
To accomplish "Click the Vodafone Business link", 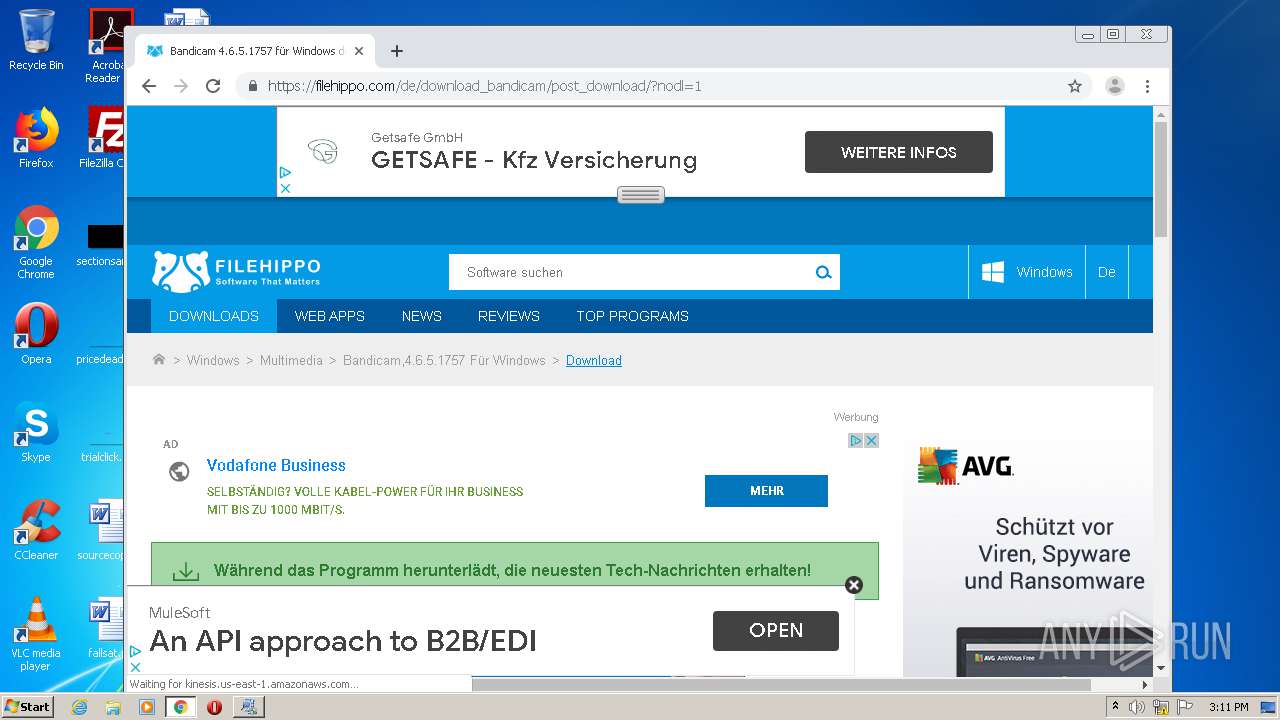I will click(276, 465).
